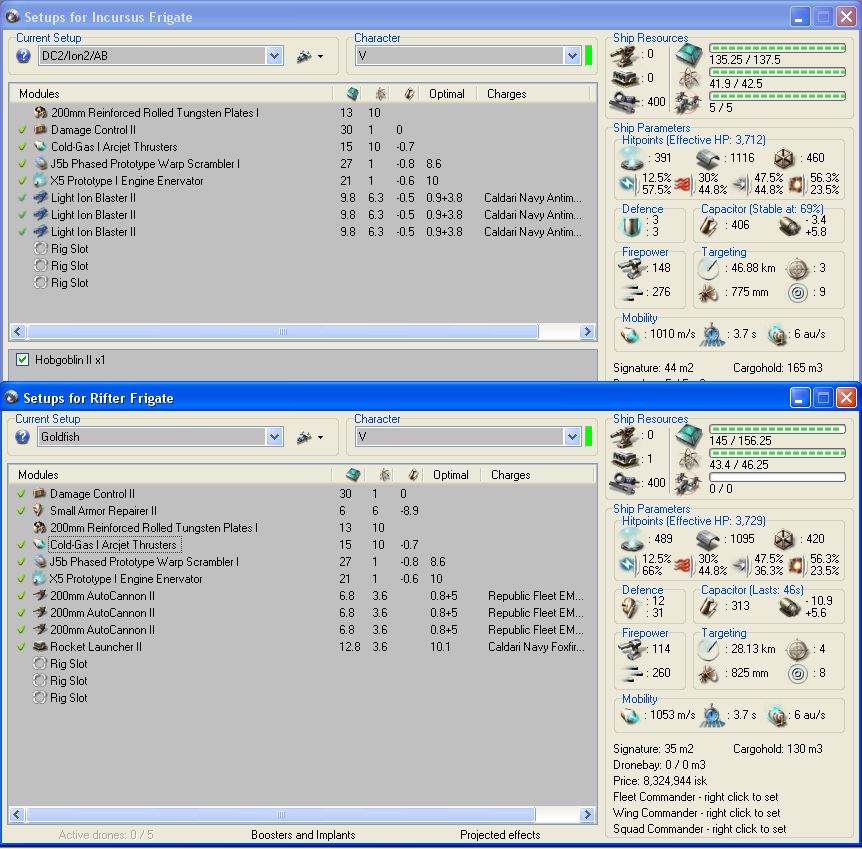
Task: Toggle first Light Ion Blaster II checkmark
Action: coord(22,198)
